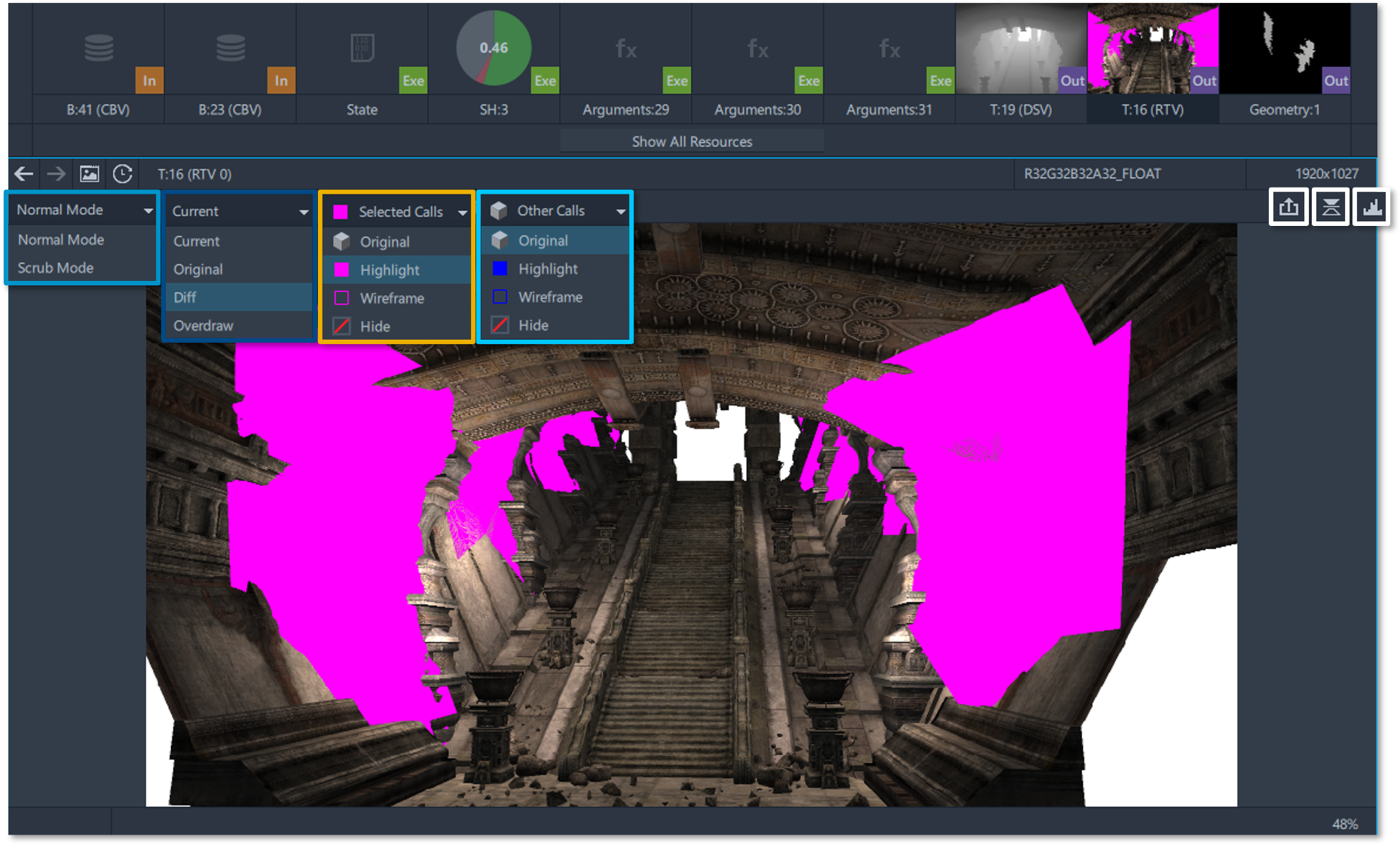Set Other Calls to Wireframe

tap(555, 297)
